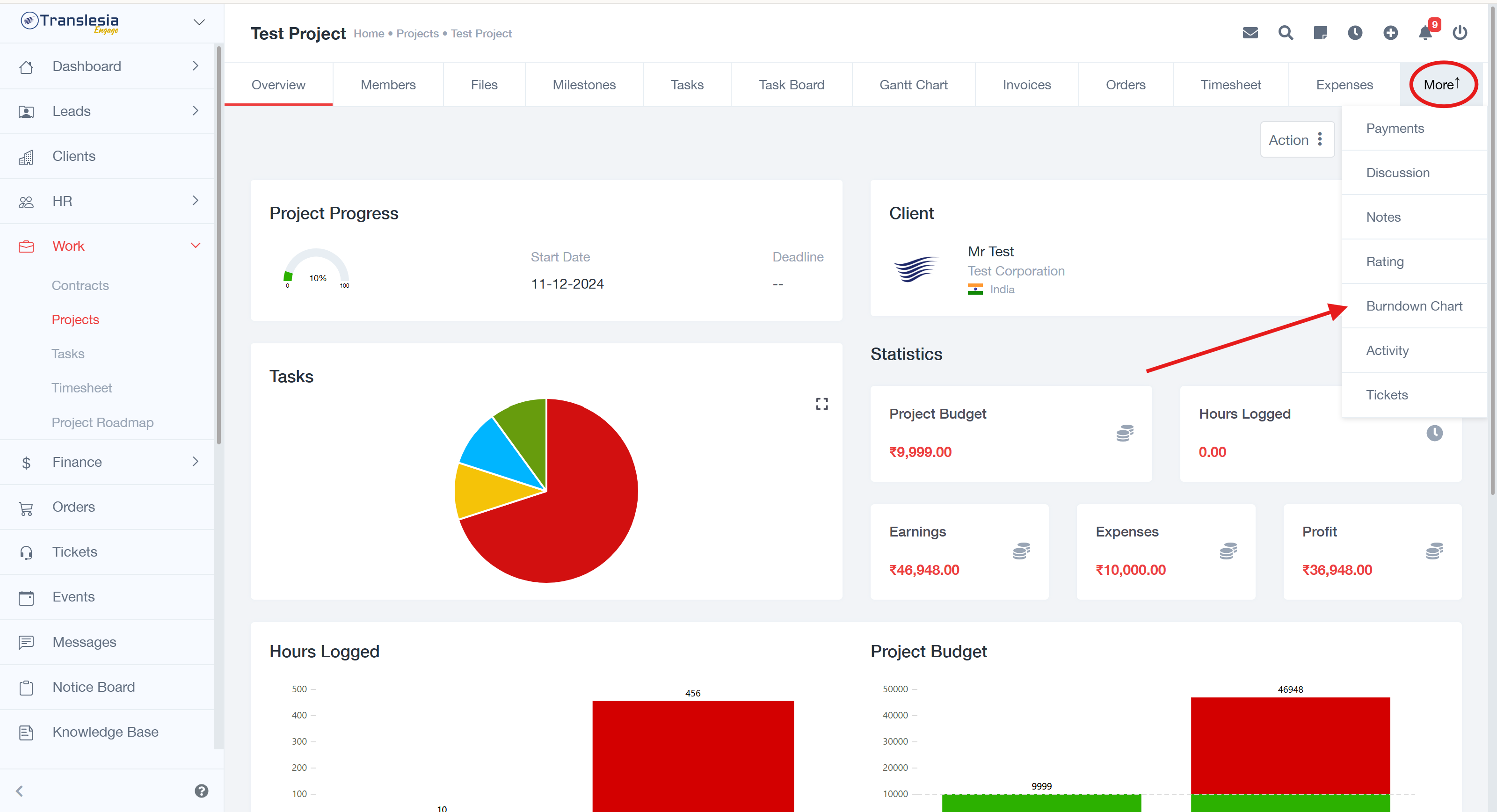Click the plus add-new icon
1497x812 pixels.
(x=1391, y=33)
